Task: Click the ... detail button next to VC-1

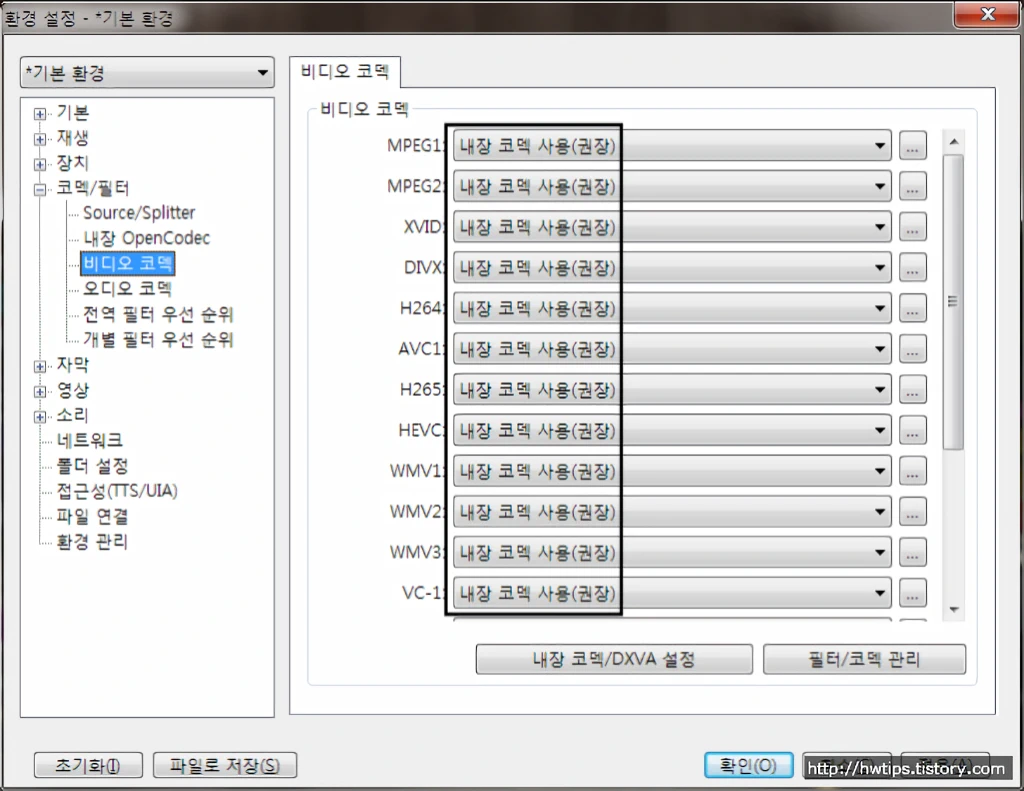Action: coord(912,593)
